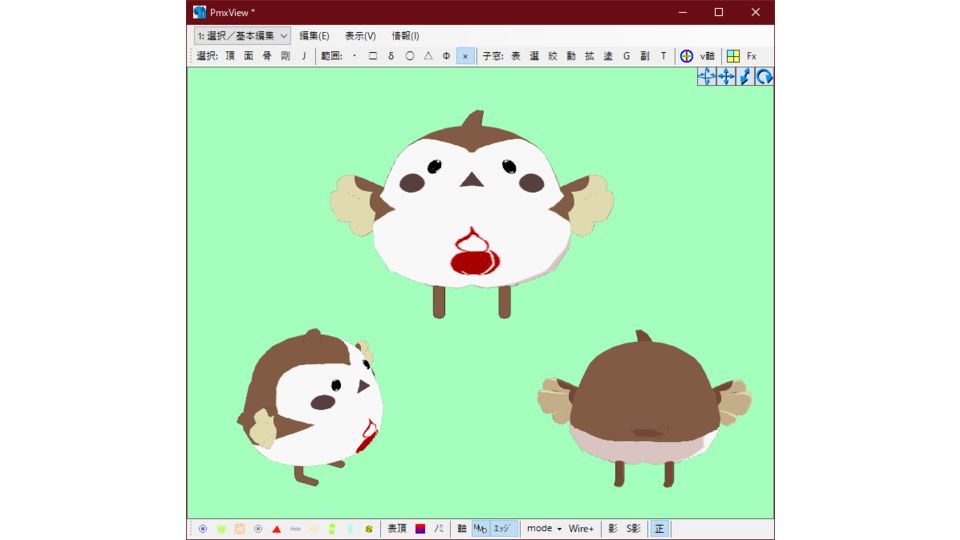
Task: Click the colored crosshair circle icon
Action: pyautogui.click(x=686, y=56)
